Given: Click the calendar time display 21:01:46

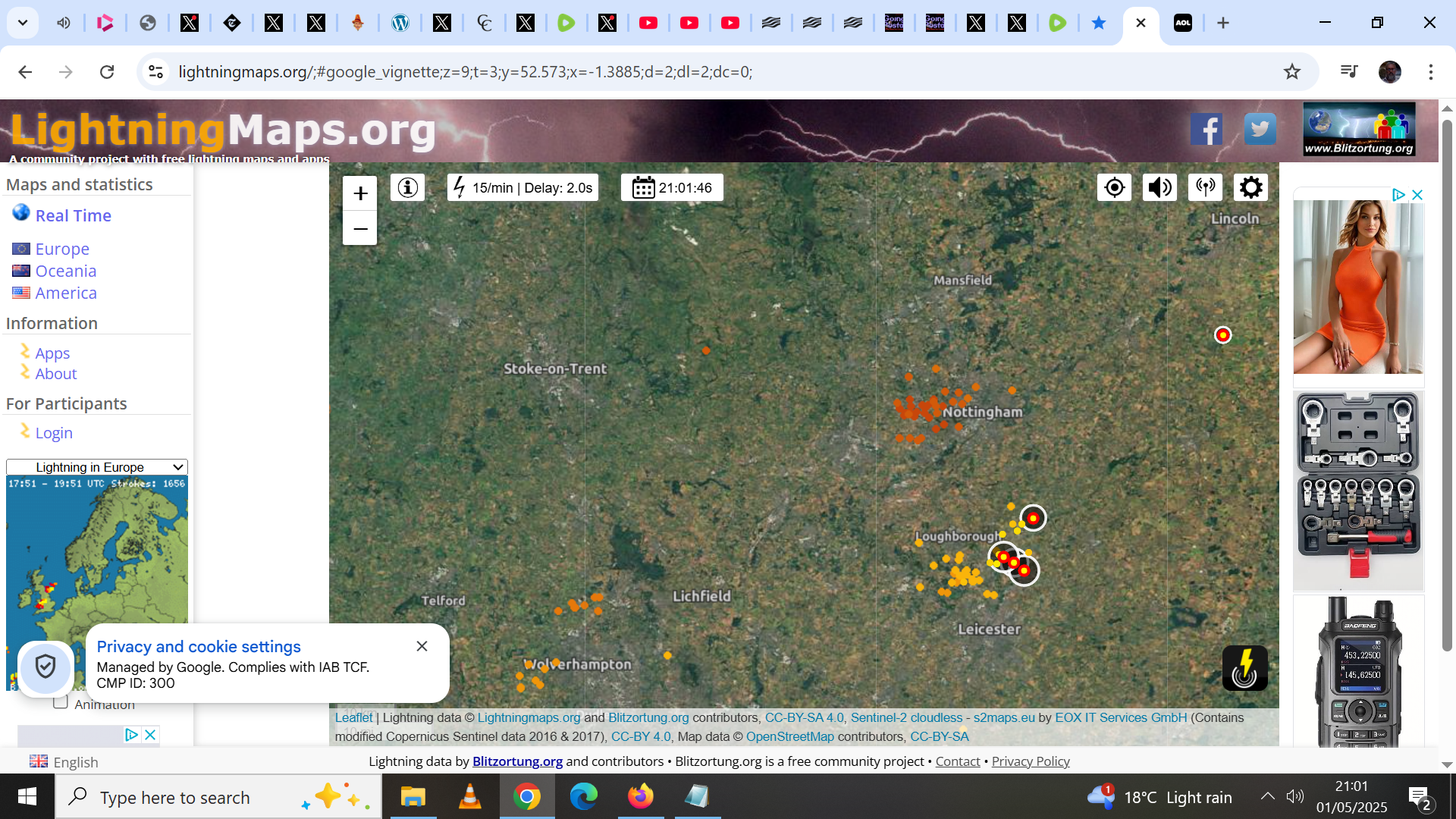Looking at the screenshot, I should click(672, 187).
